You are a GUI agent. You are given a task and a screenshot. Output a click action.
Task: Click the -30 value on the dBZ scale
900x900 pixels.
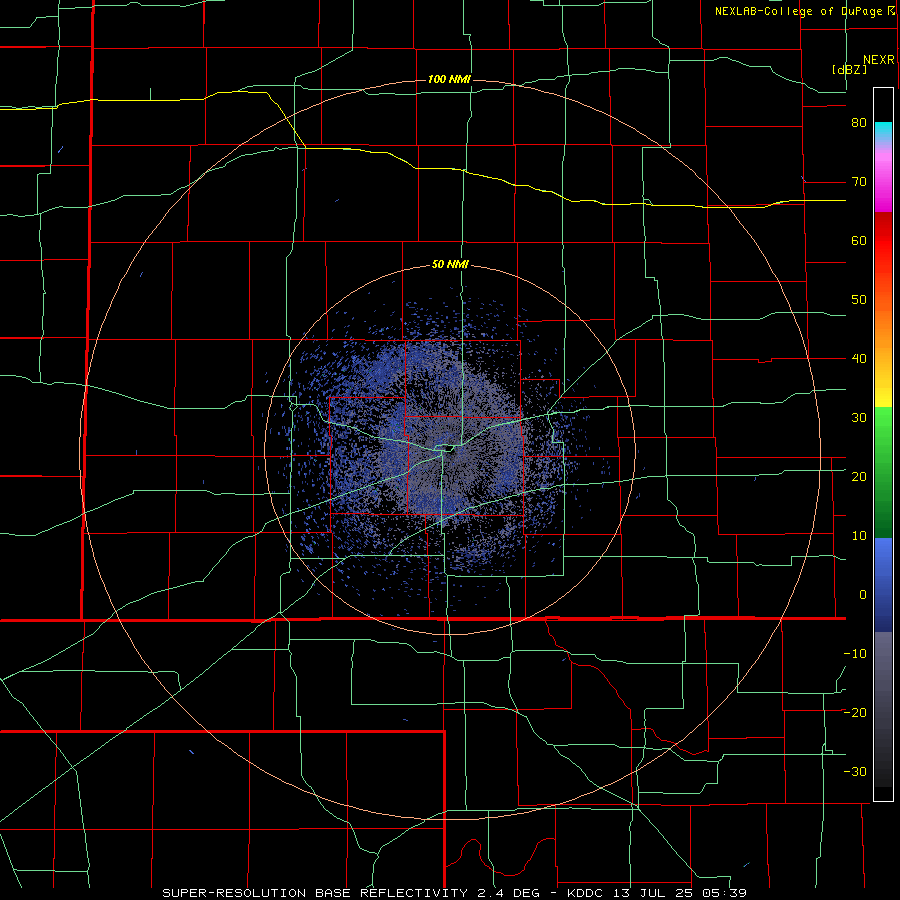tap(855, 772)
